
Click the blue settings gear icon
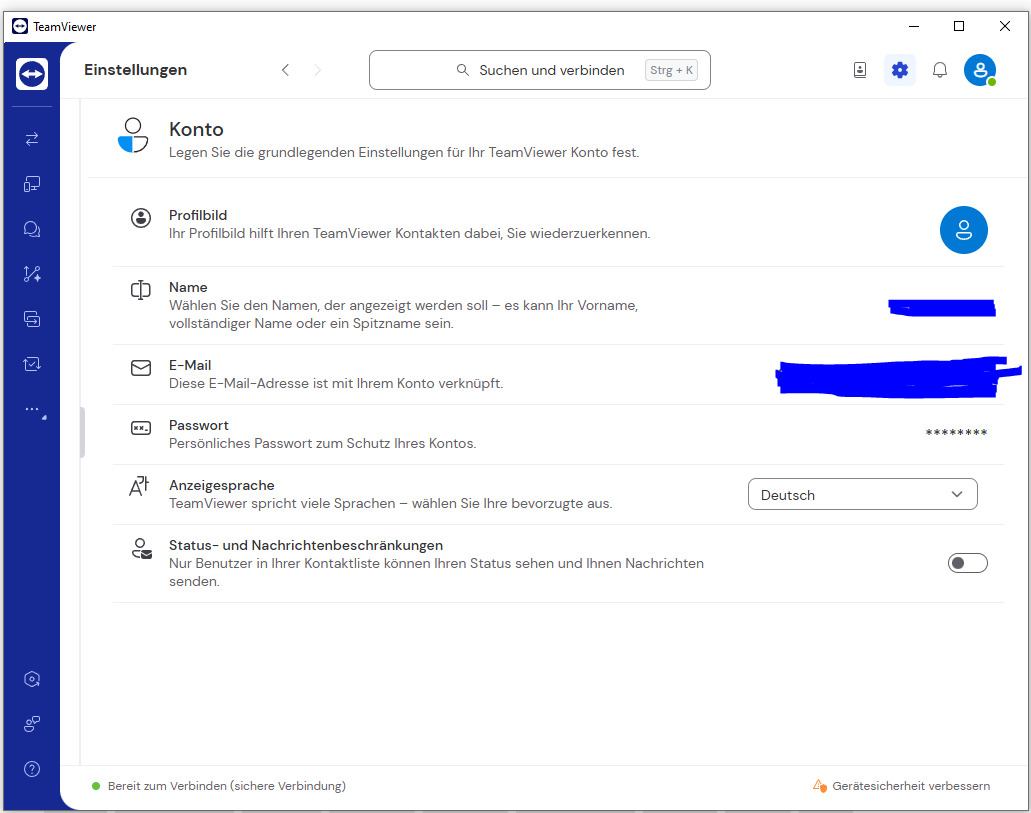coord(899,70)
